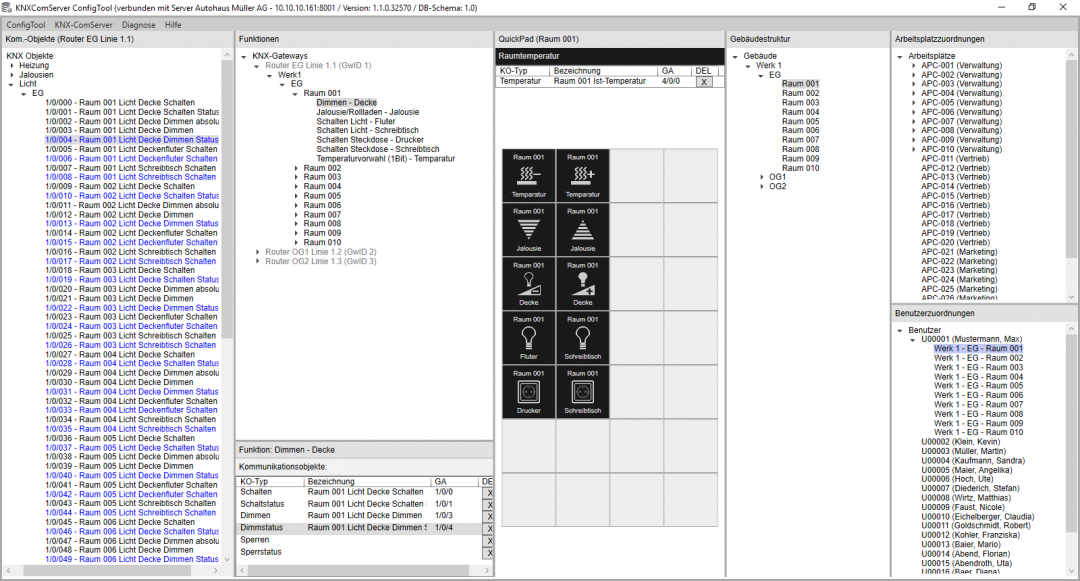Select user U00002 (Klein, Kevin)
This screenshot has width=1080, height=581.
click(959, 441)
